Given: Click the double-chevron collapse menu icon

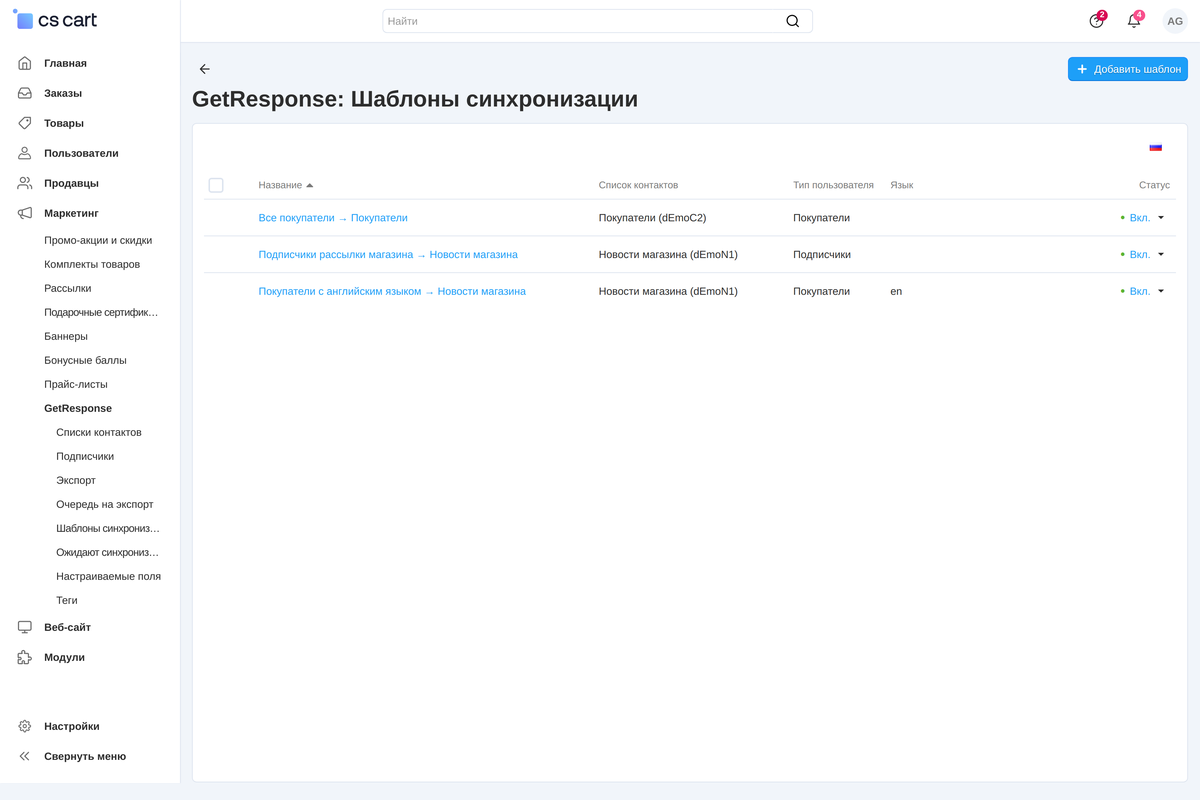Looking at the screenshot, I should tap(25, 756).
